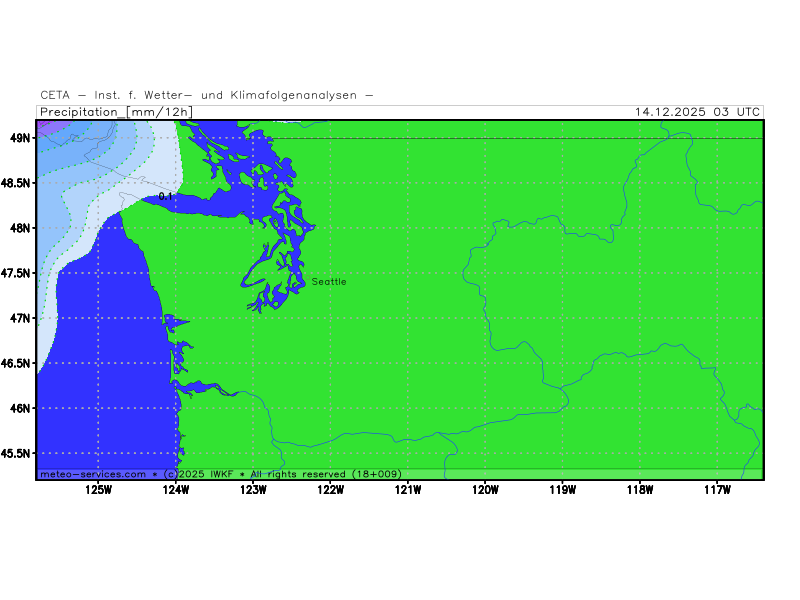Pick the purple precipitation area in corner
800x600 pixels.
(46, 126)
